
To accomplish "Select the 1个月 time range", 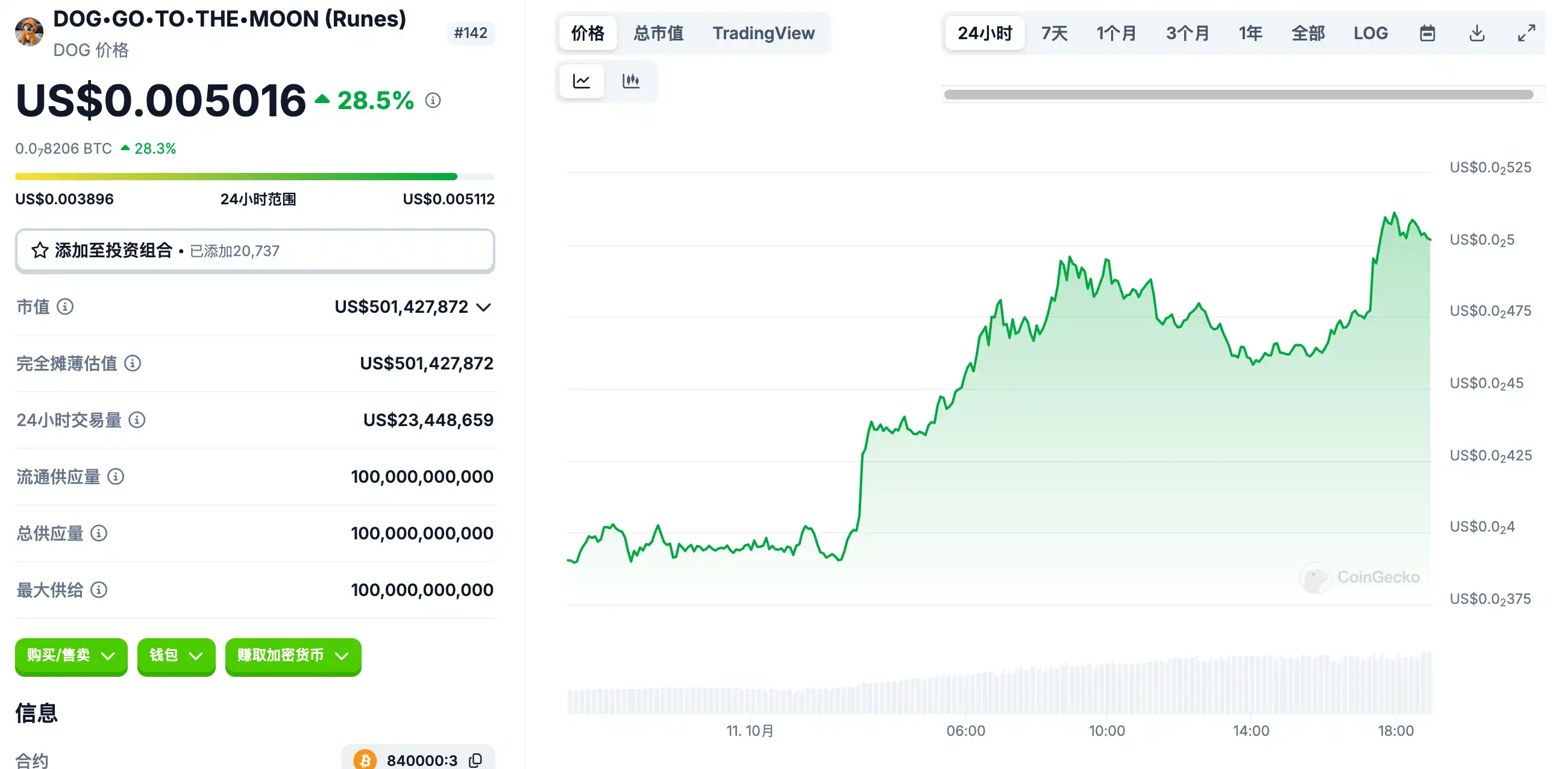I will point(1117,33).
